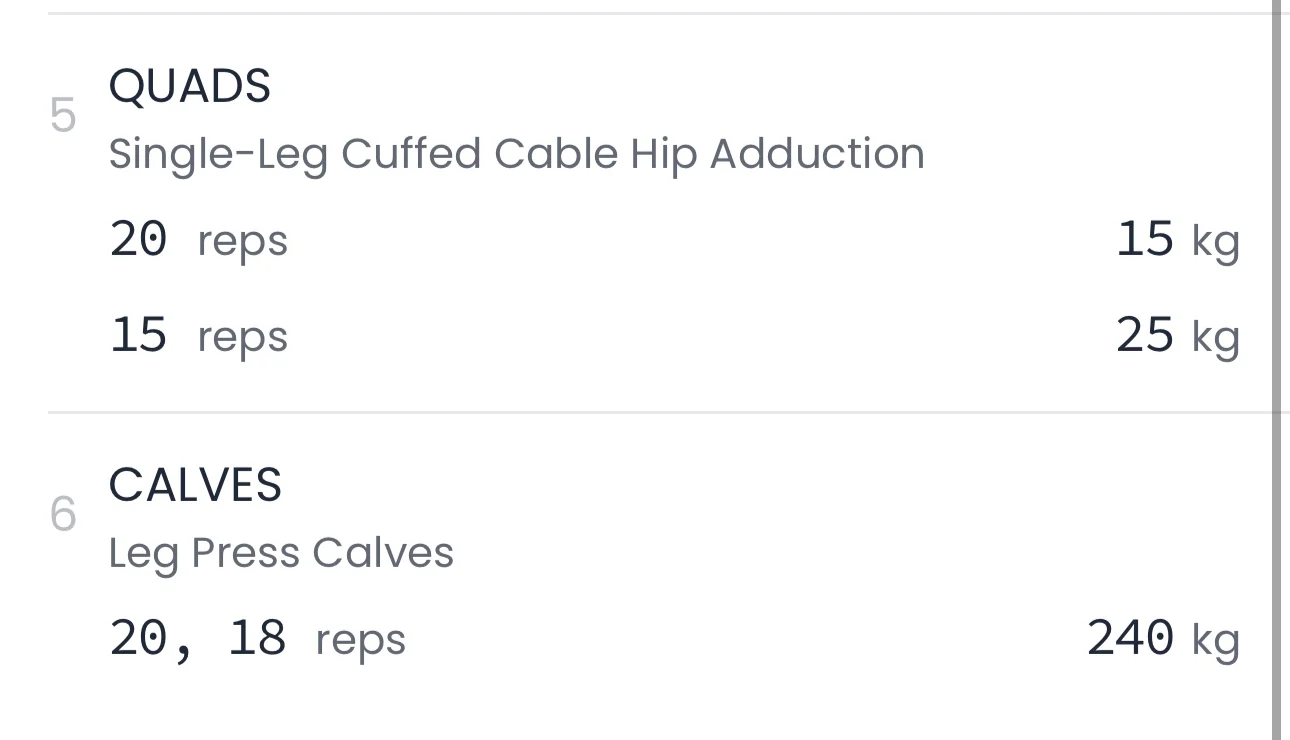This screenshot has width=1290, height=740.
Task: Click the QUADS muscle group heading
Action: 190,87
